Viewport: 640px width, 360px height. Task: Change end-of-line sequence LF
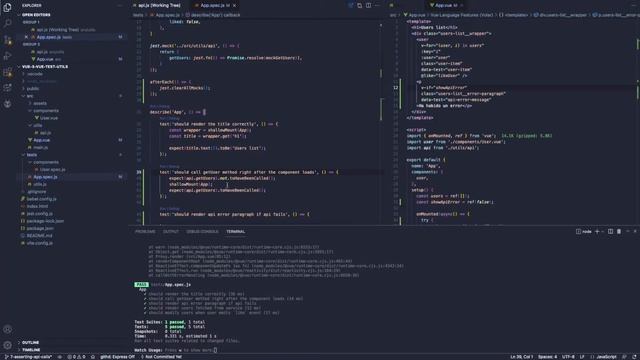coord(582,357)
